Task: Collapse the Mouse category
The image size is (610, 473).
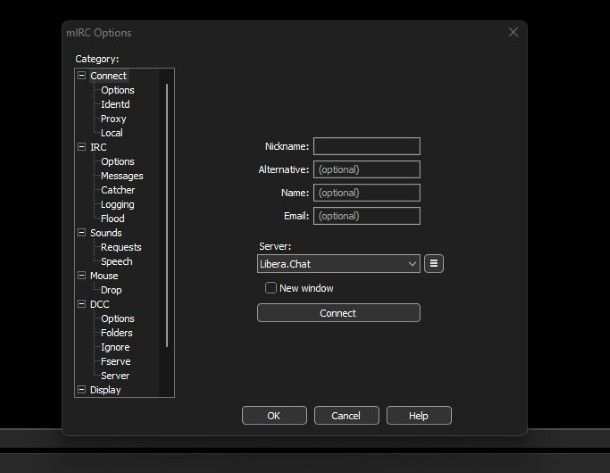Action: pos(81,275)
